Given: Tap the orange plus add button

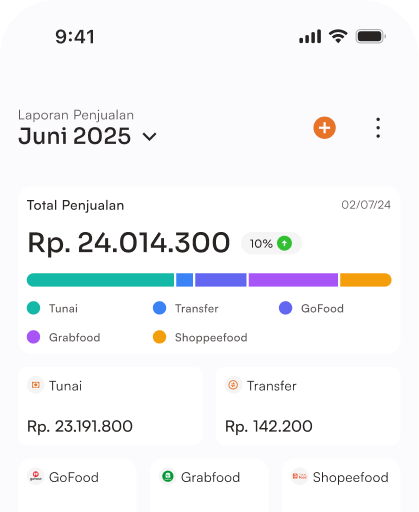Looking at the screenshot, I should 324,128.
